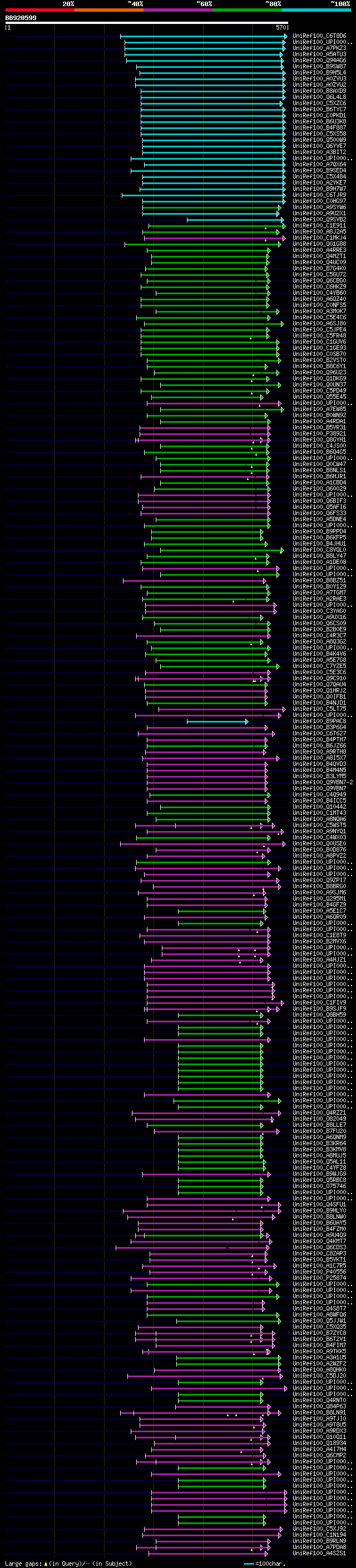Click the UniRef100_A3BIT2 label
The width and height of the screenshot is (356, 1568).
coord(319,152)
